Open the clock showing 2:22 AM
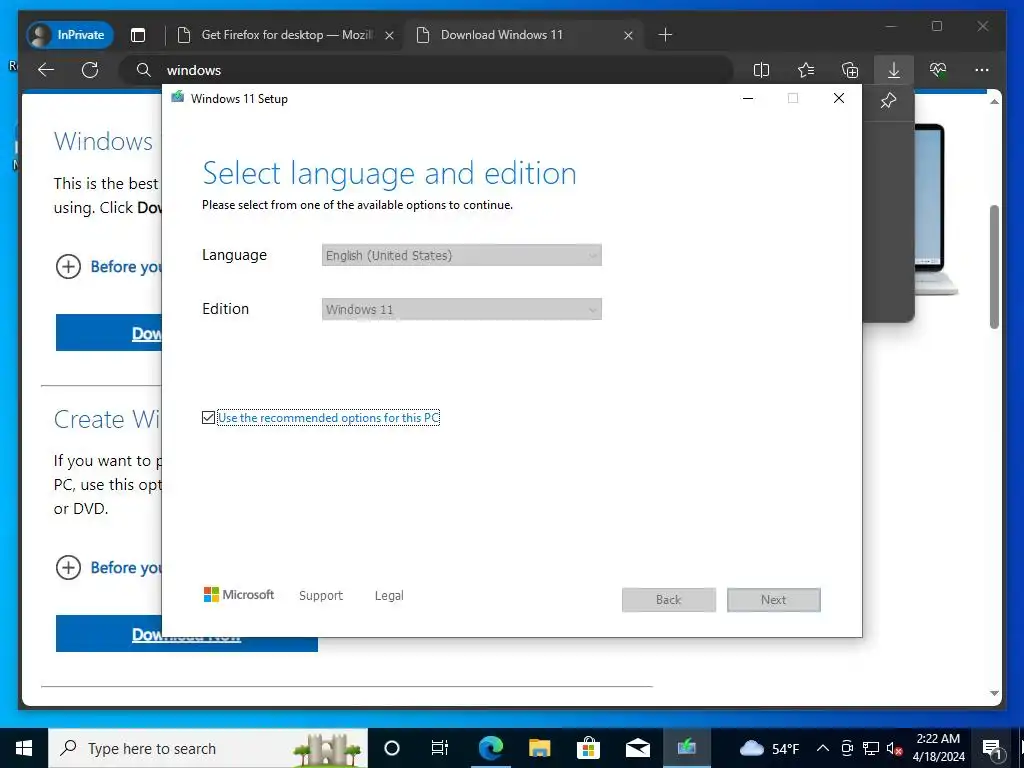 (x=938, y=748)
